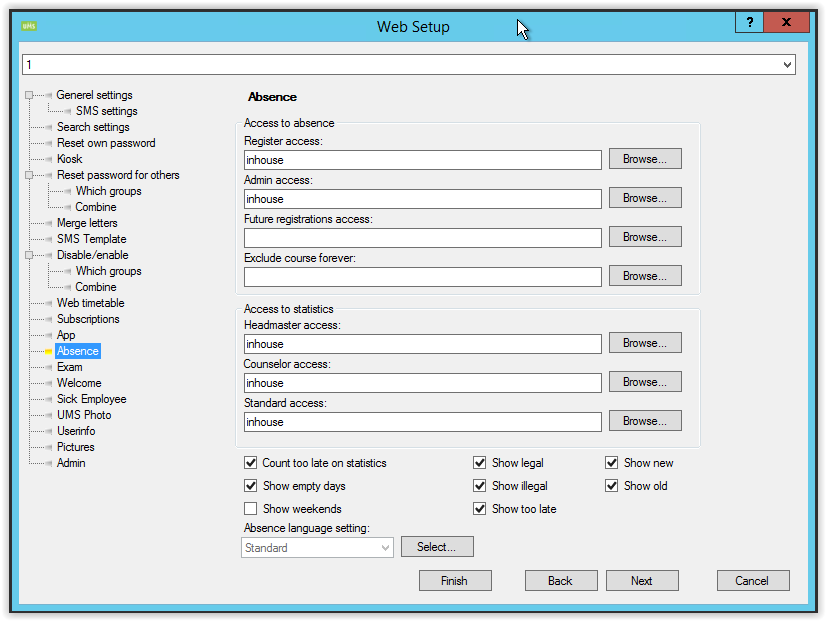This screenshot has width=826, height=621.
Task: Click the Next button
Action: (642, 581)
